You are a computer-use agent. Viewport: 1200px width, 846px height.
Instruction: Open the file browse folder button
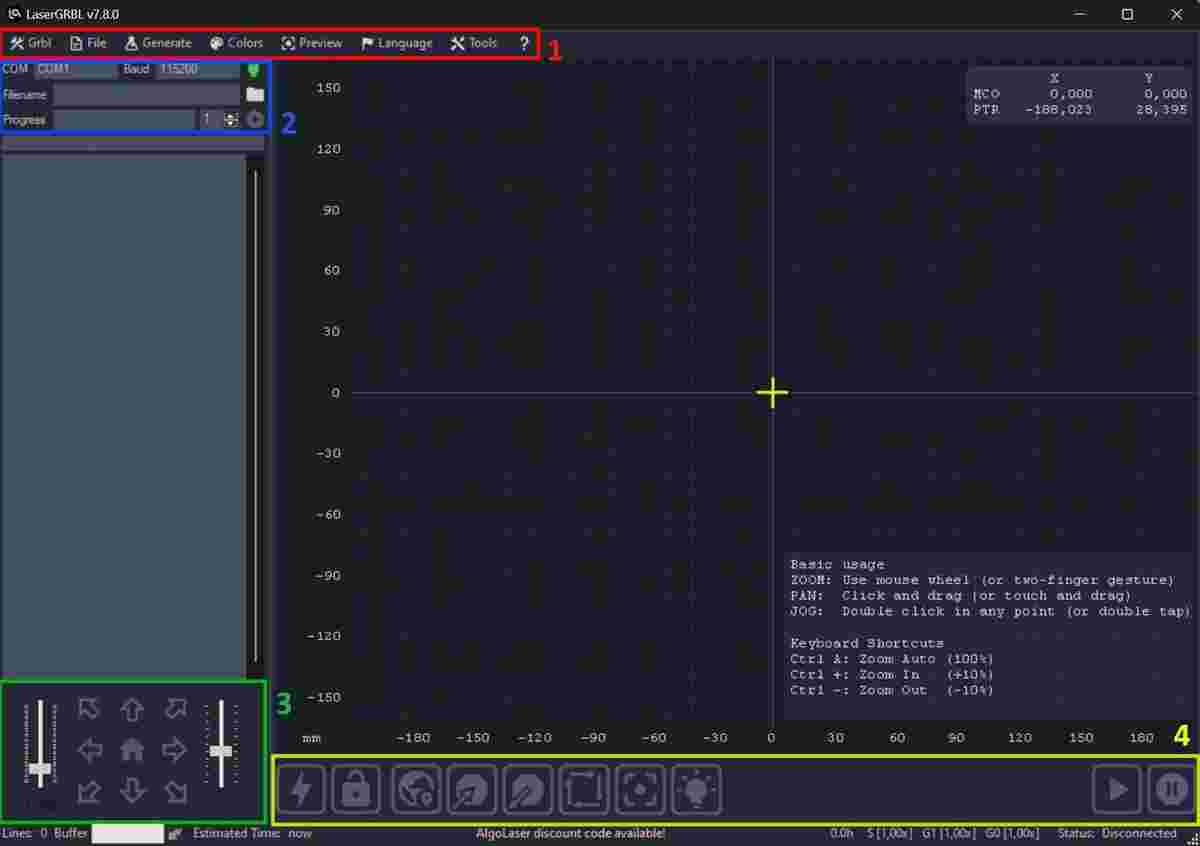(256, 94)
